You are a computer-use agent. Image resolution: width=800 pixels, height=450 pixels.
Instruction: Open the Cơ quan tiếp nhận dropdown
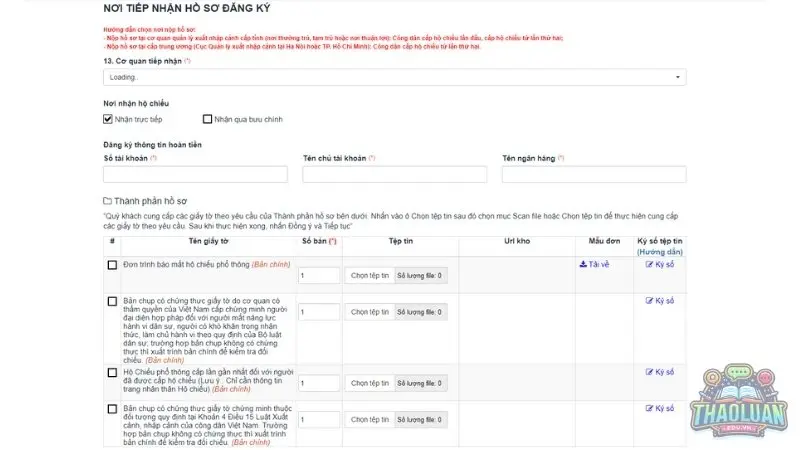[x=394, y=77]
